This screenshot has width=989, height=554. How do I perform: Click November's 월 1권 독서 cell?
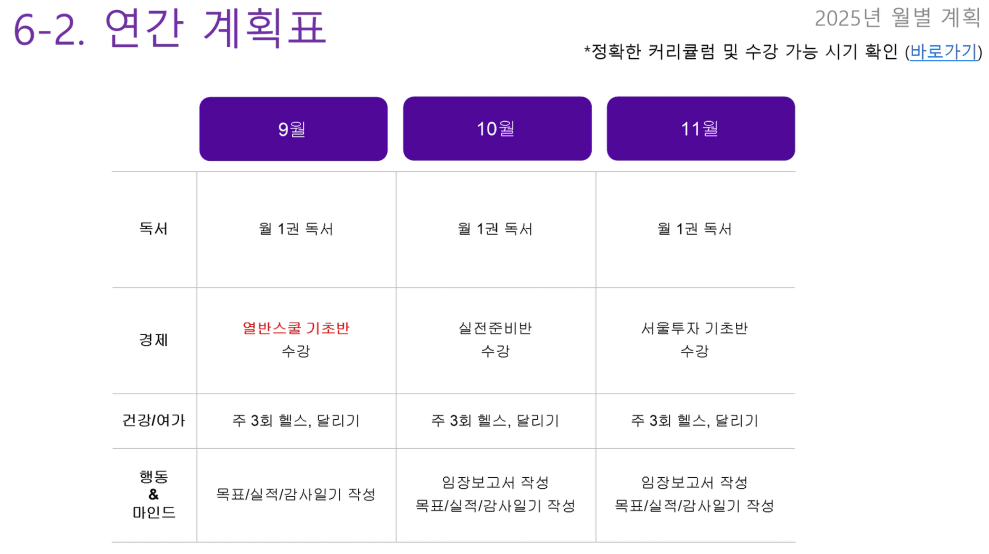(695, 229)
